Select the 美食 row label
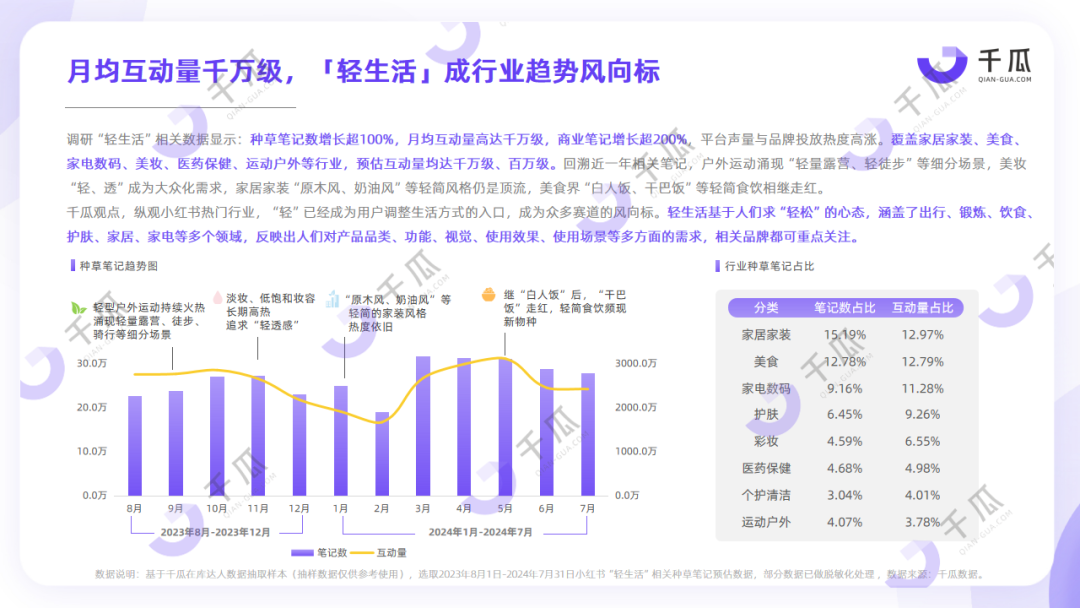Viewport: 1080px width, 608px height. [x=766, y=361]
